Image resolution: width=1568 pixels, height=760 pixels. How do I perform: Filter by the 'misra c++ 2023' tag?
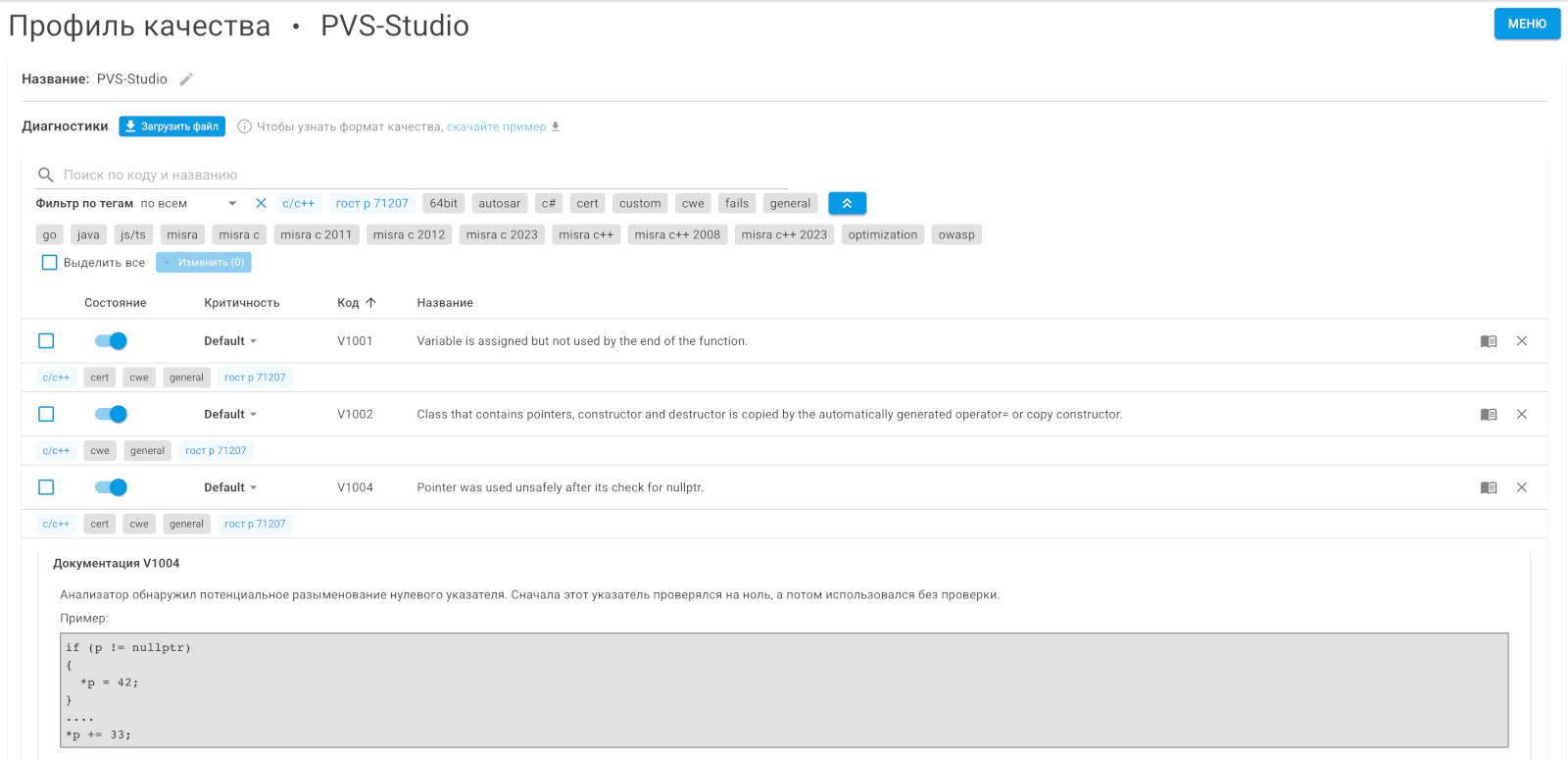[784, 235]
